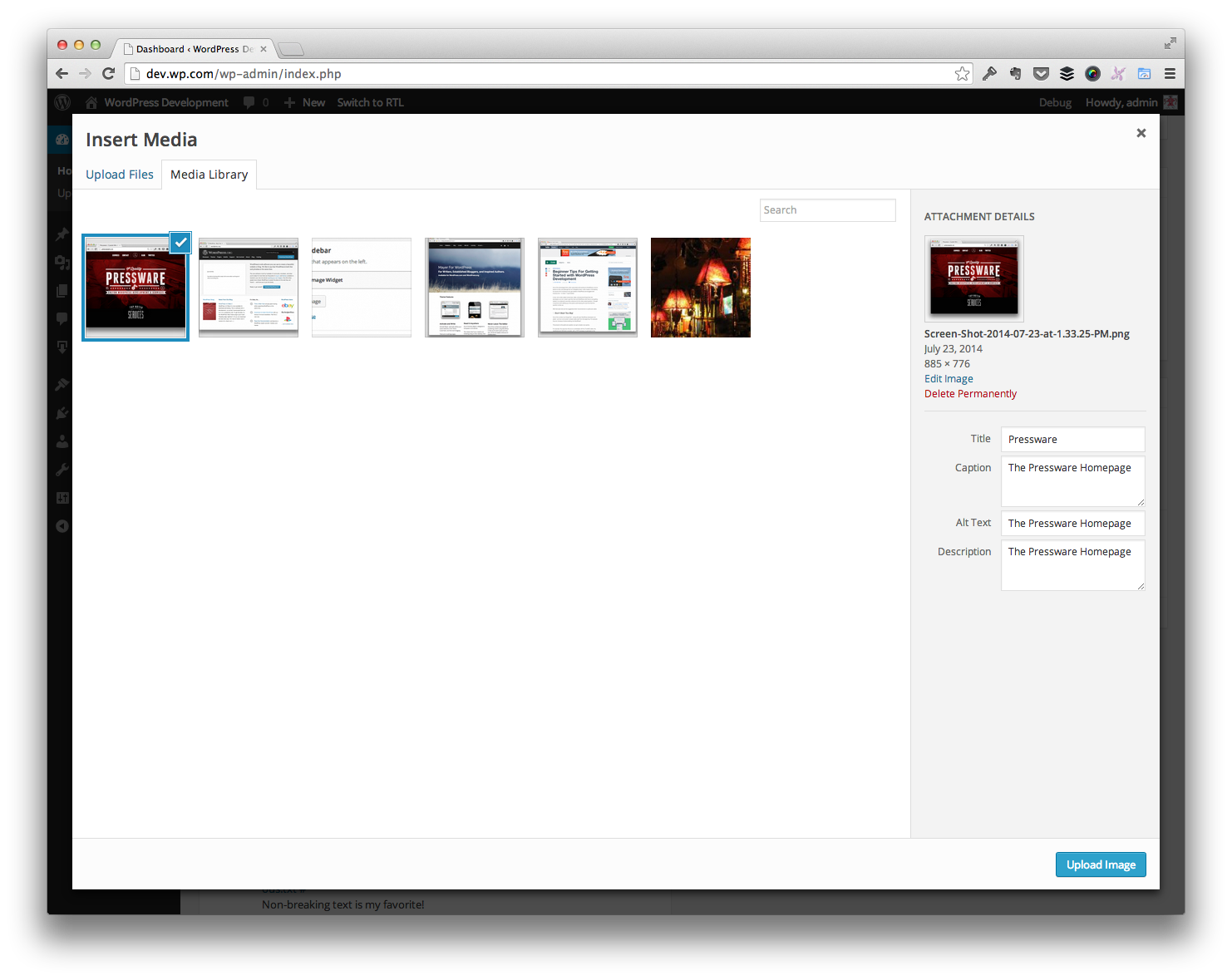
Task: Open Posts using the pin icon
Action: pos(62,234)
